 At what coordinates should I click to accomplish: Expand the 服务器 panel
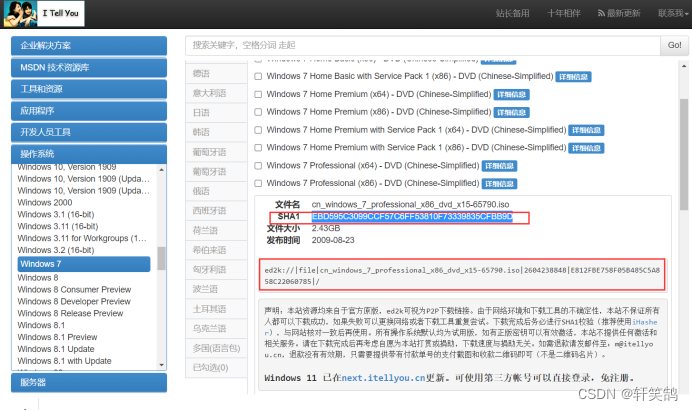click(89, 383)
